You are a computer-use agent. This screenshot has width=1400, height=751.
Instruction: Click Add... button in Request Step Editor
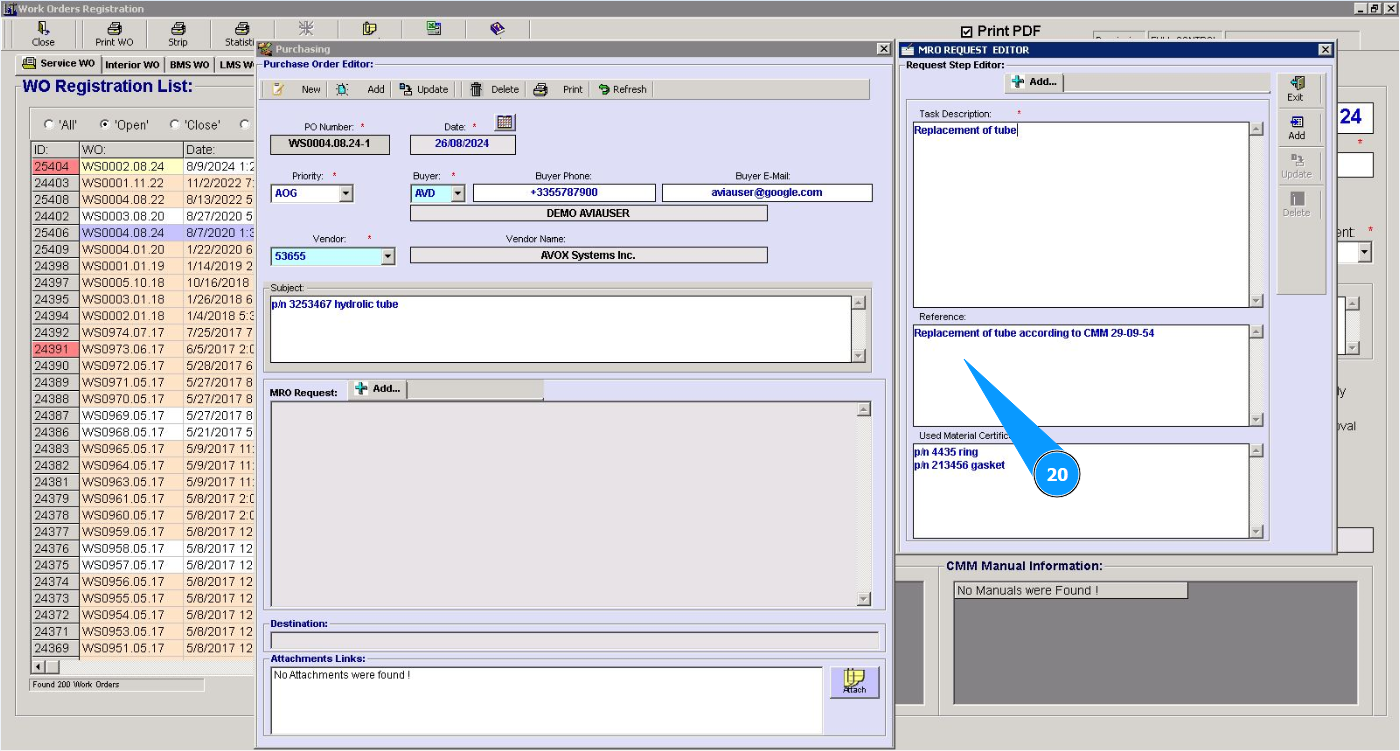[1035, 82]
